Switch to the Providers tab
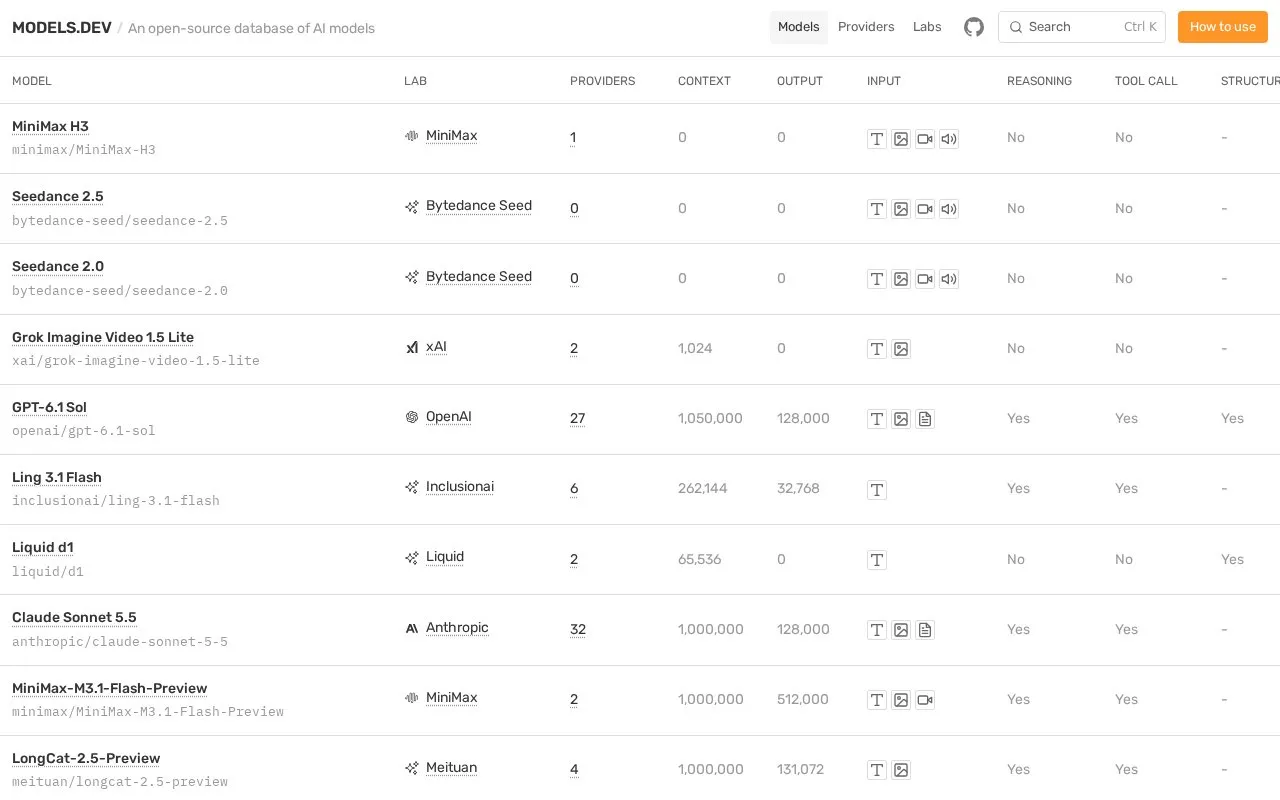Image resolution: width=1280 pixels, height=800 pixels. click(x=866, y=27)
